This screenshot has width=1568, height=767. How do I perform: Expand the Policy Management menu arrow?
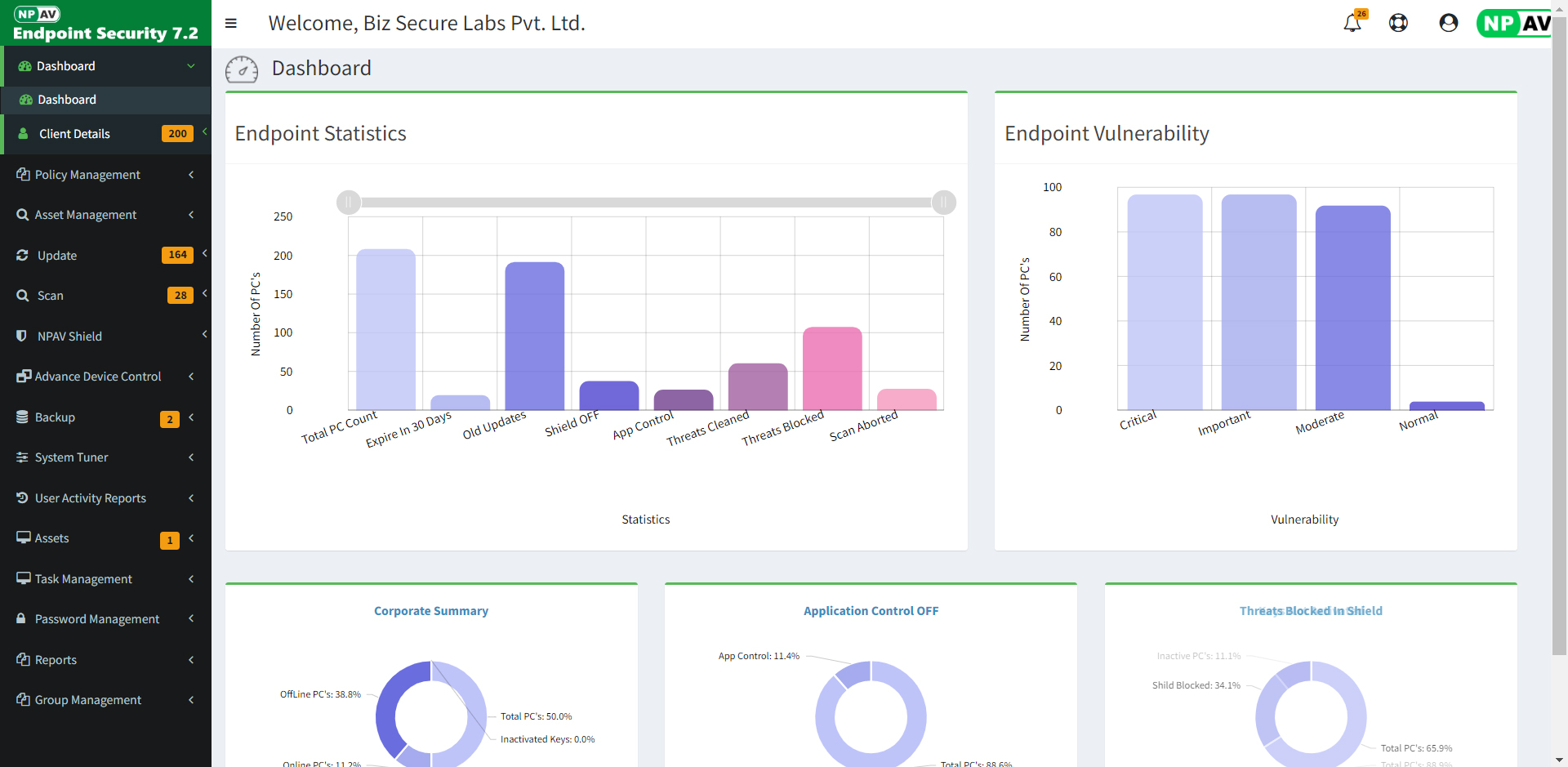(191, 175)
